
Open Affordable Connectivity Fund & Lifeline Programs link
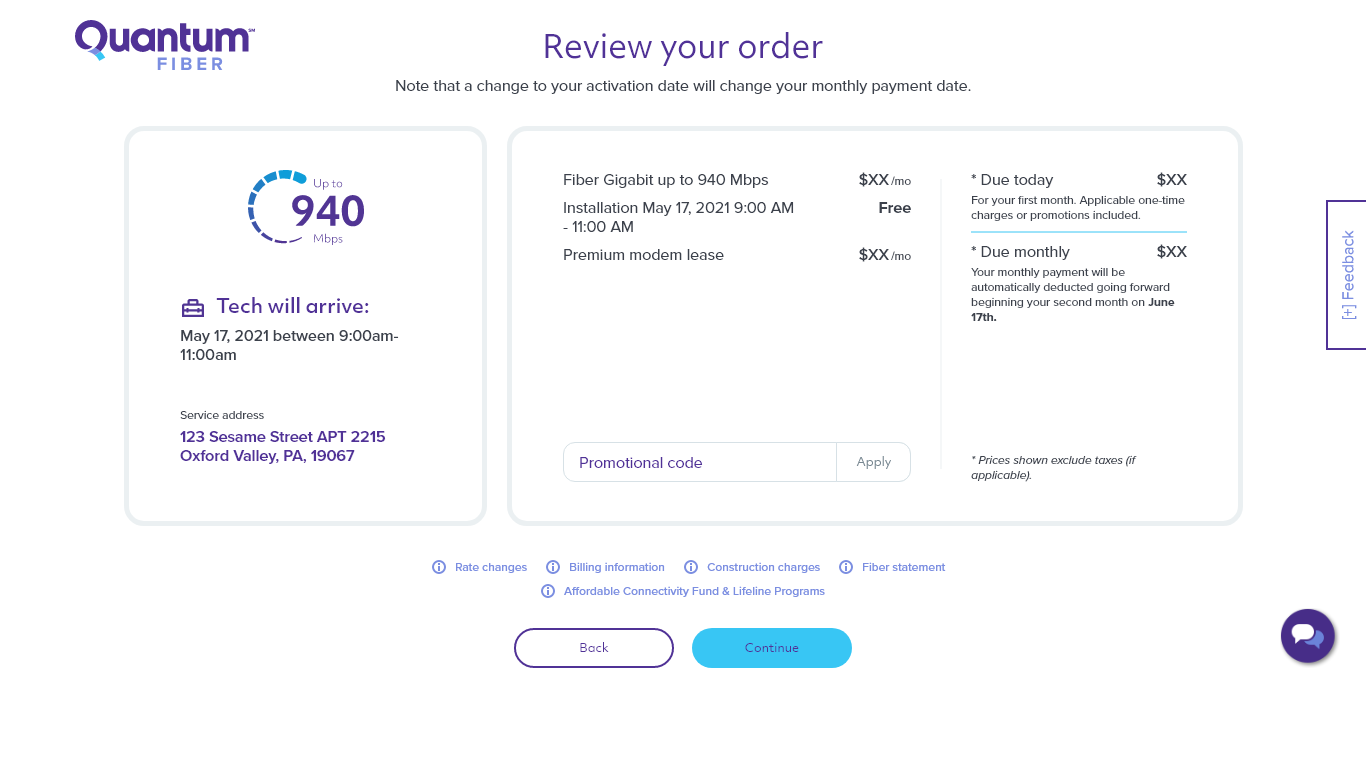(694, 591)
